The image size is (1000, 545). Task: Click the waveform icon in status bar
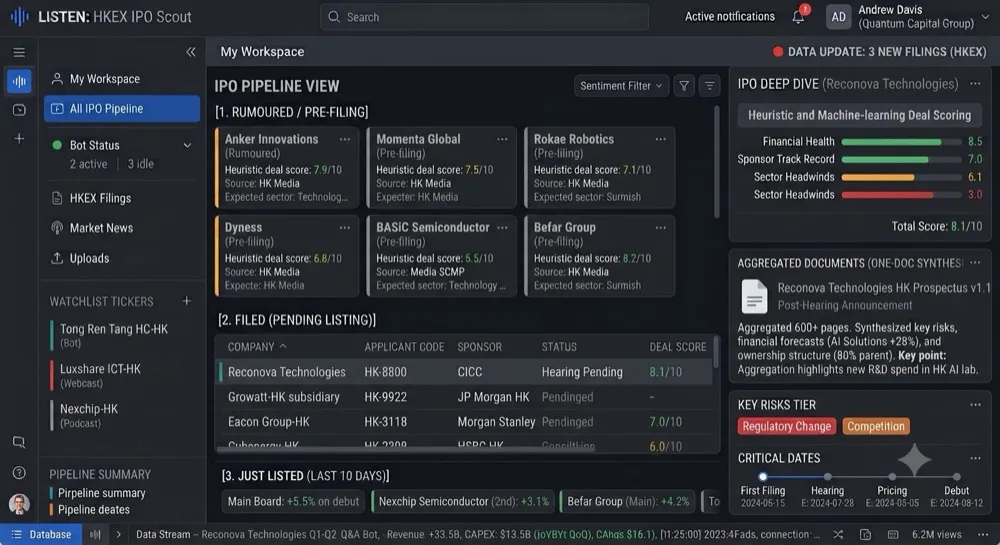(x=95, y=534)
